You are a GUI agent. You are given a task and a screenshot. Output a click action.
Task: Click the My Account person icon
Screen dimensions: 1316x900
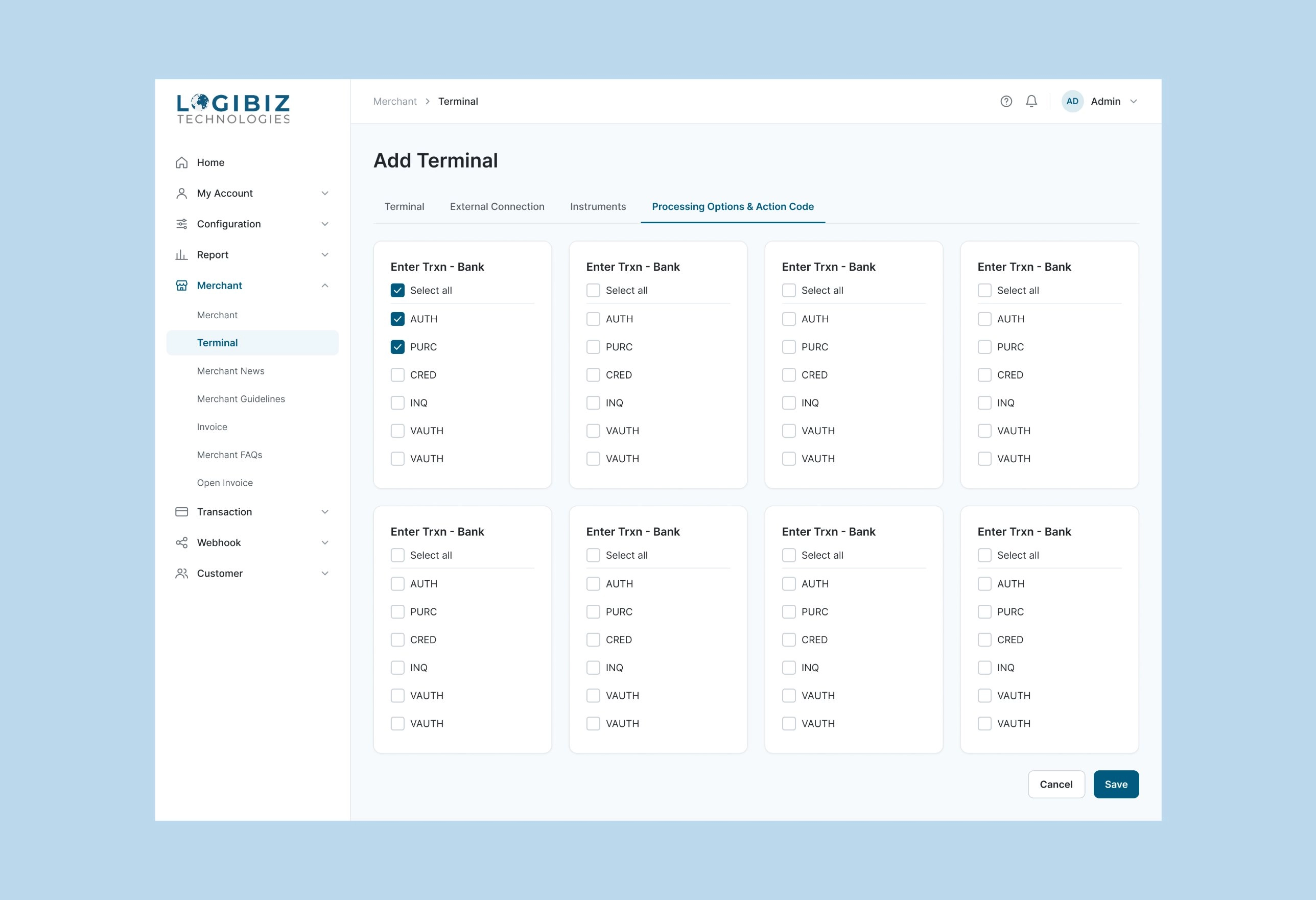[181, 193]
